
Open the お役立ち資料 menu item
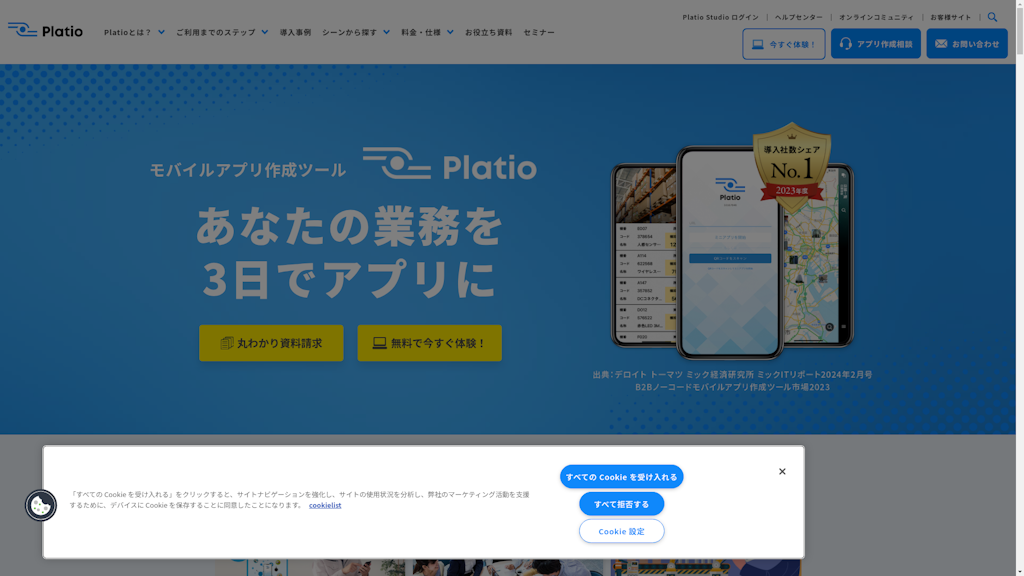488,32
